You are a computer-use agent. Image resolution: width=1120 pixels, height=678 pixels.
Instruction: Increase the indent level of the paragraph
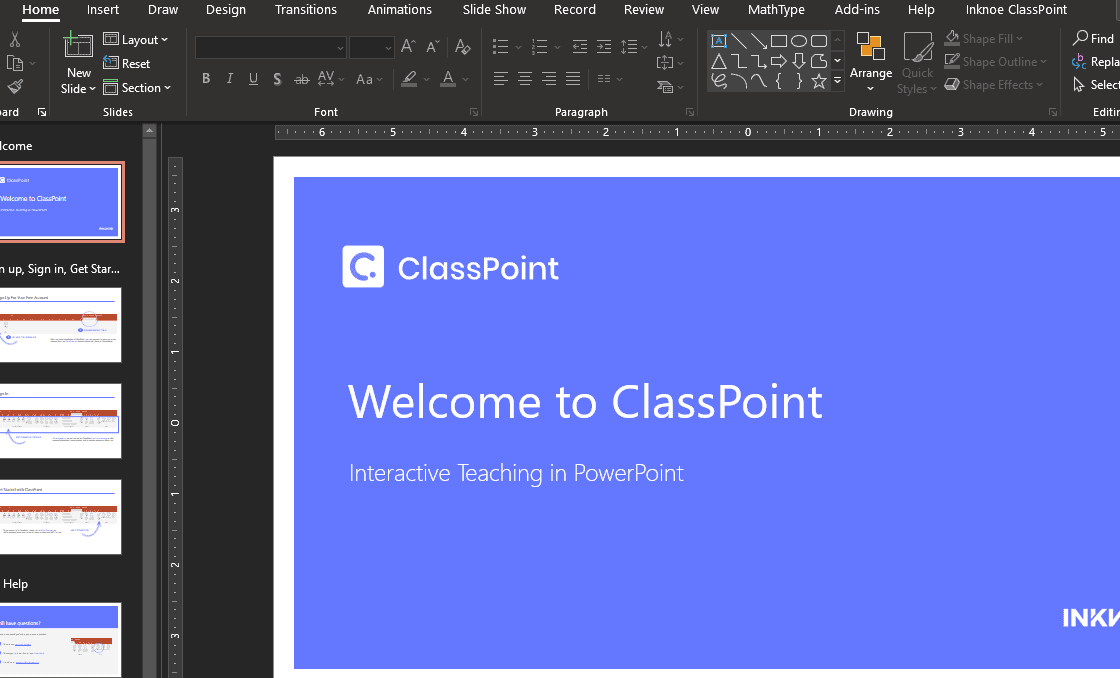point(603,44)
